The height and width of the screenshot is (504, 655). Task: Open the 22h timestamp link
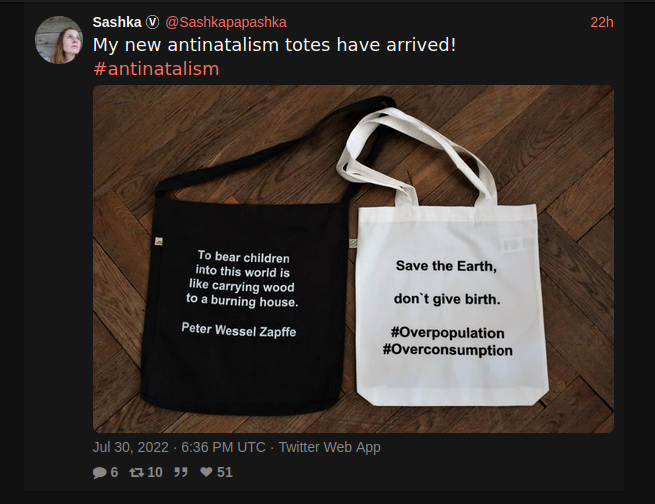point(602,22)
